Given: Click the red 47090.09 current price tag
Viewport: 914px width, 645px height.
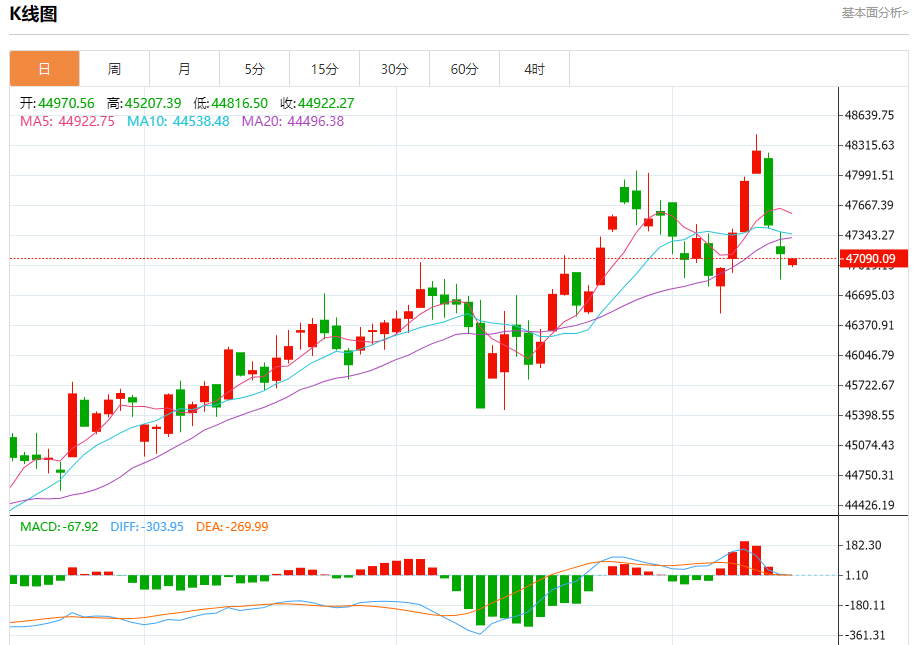Looking at the screenshot, I should point(873,259).
